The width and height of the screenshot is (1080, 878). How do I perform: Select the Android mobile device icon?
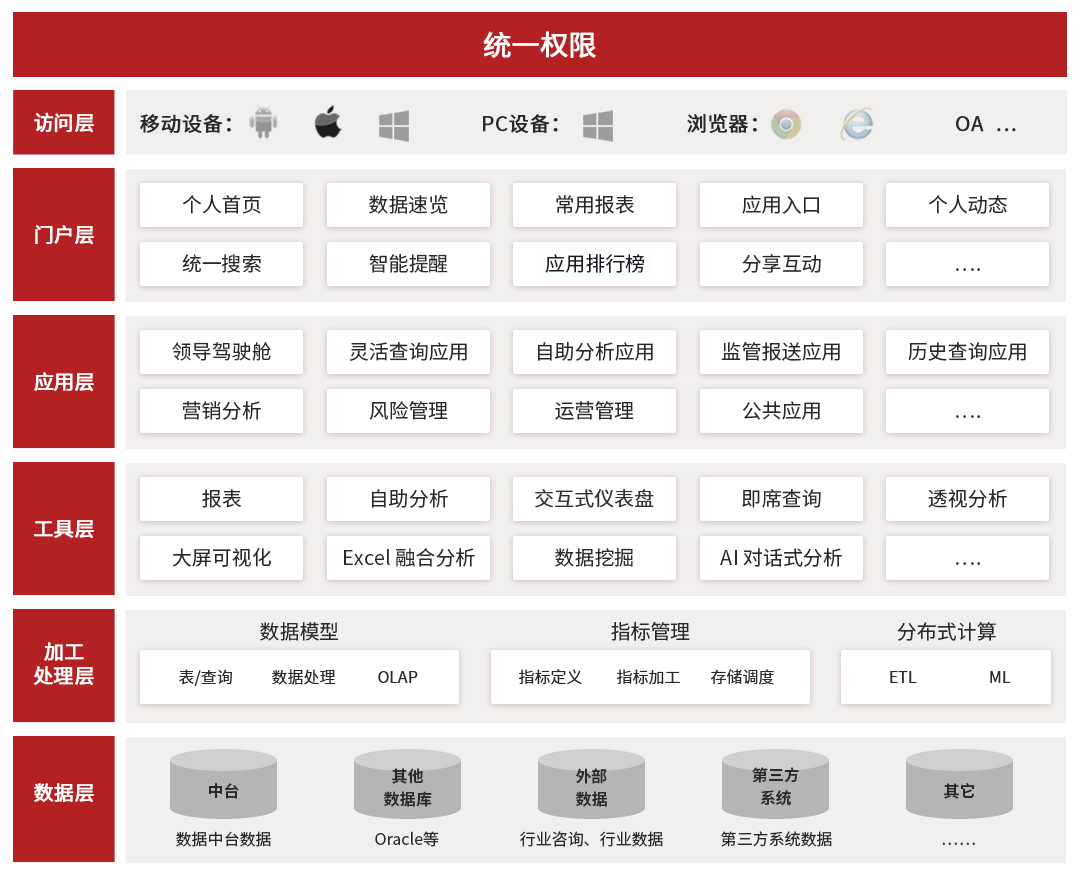point(262,124)
